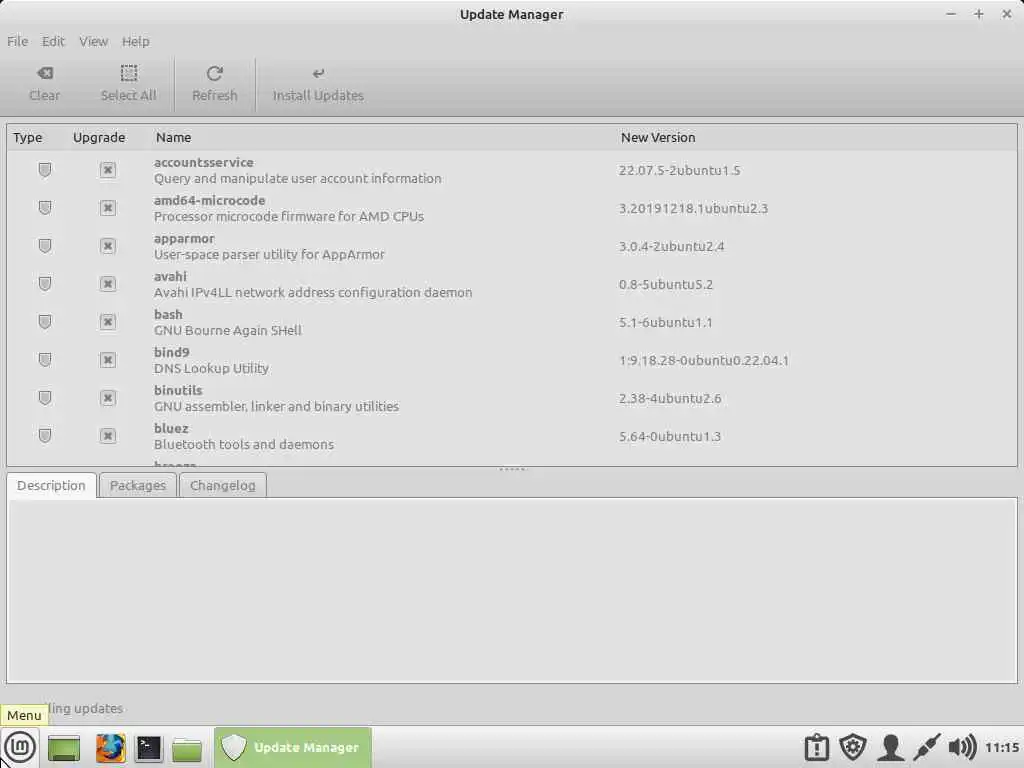1024x768 pixels.
Task: Open the Help menu
Action: 136,41
